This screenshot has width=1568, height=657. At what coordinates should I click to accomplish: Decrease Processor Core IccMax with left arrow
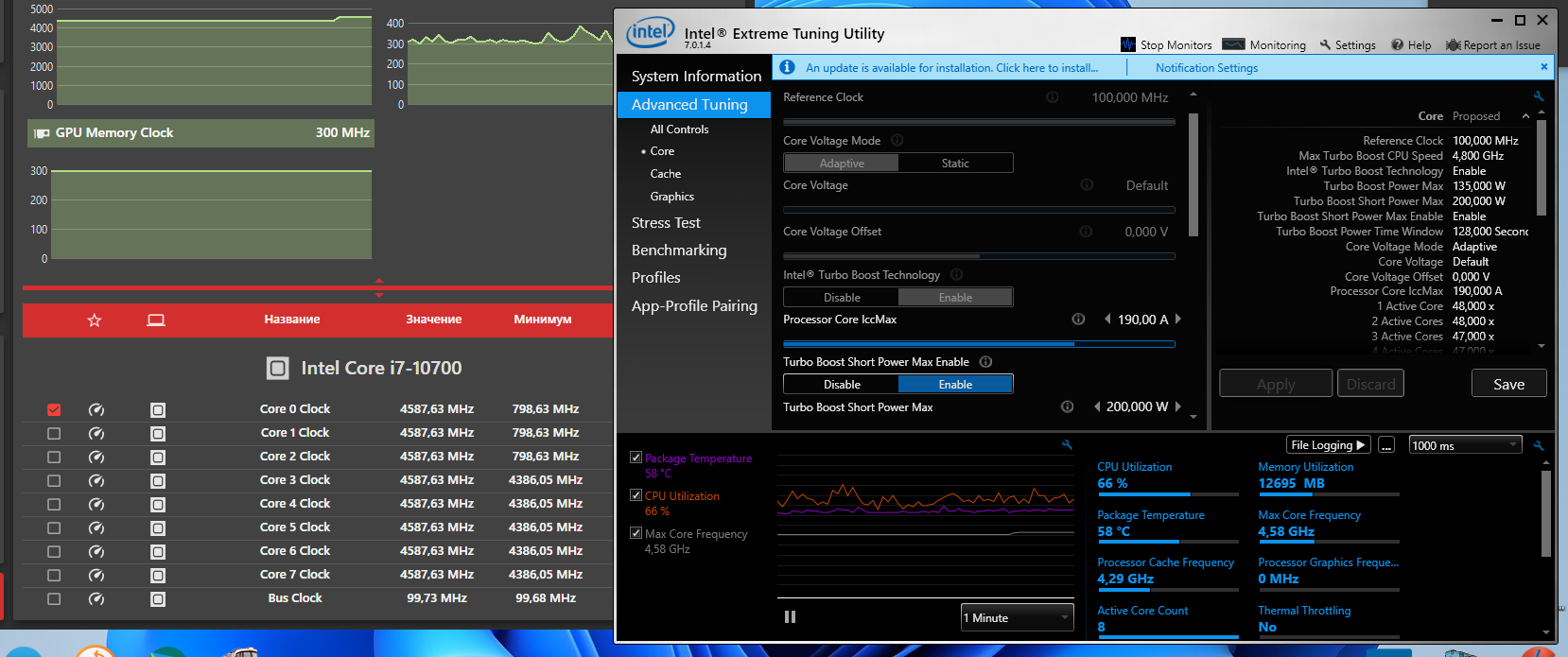point(1107,320)
